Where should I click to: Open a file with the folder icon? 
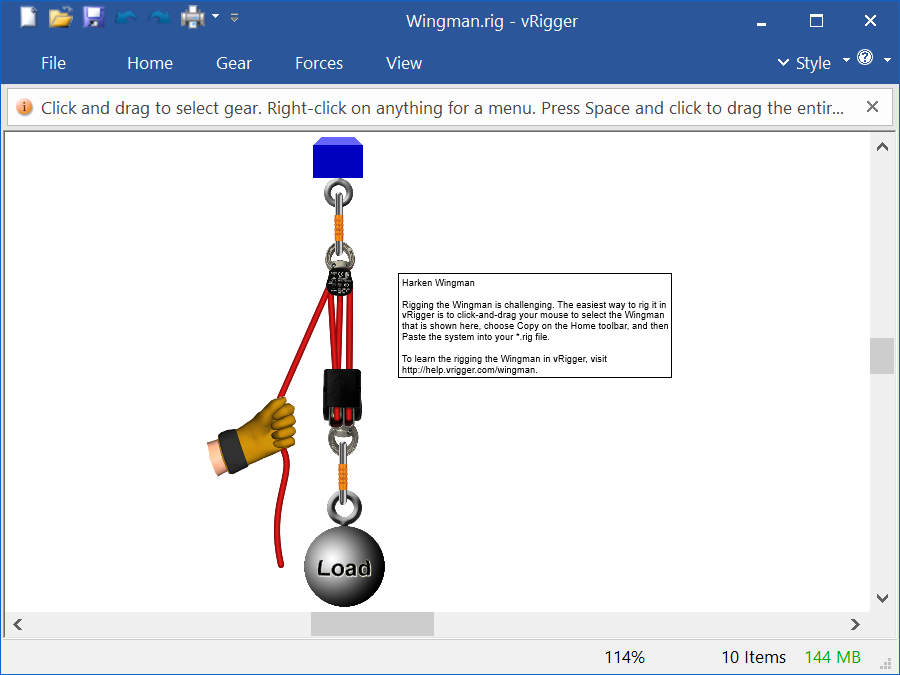tap(61, 17)
